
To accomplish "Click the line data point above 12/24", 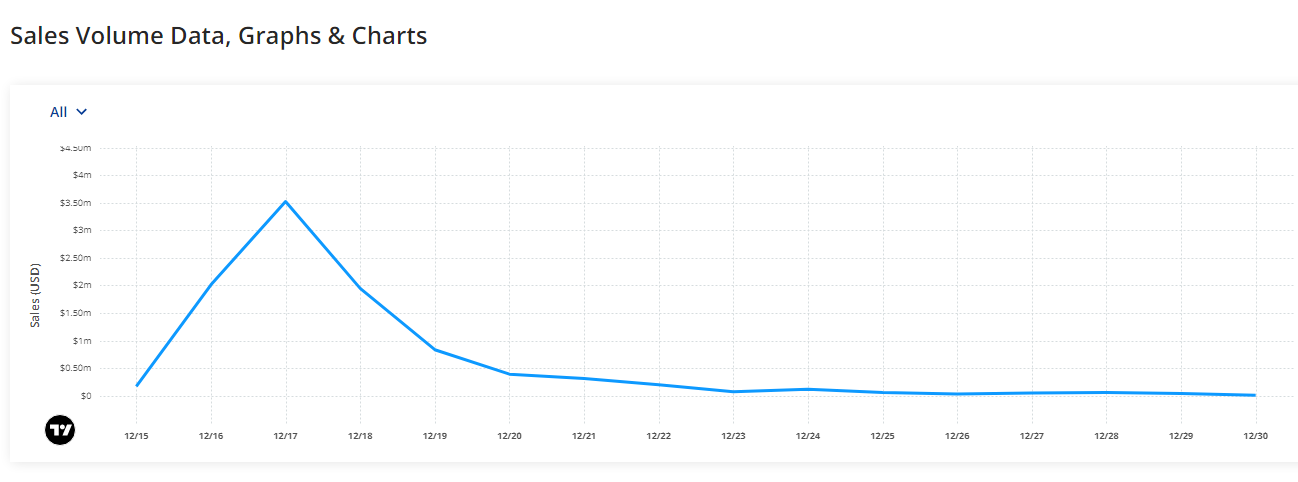I will coord(808,389).
